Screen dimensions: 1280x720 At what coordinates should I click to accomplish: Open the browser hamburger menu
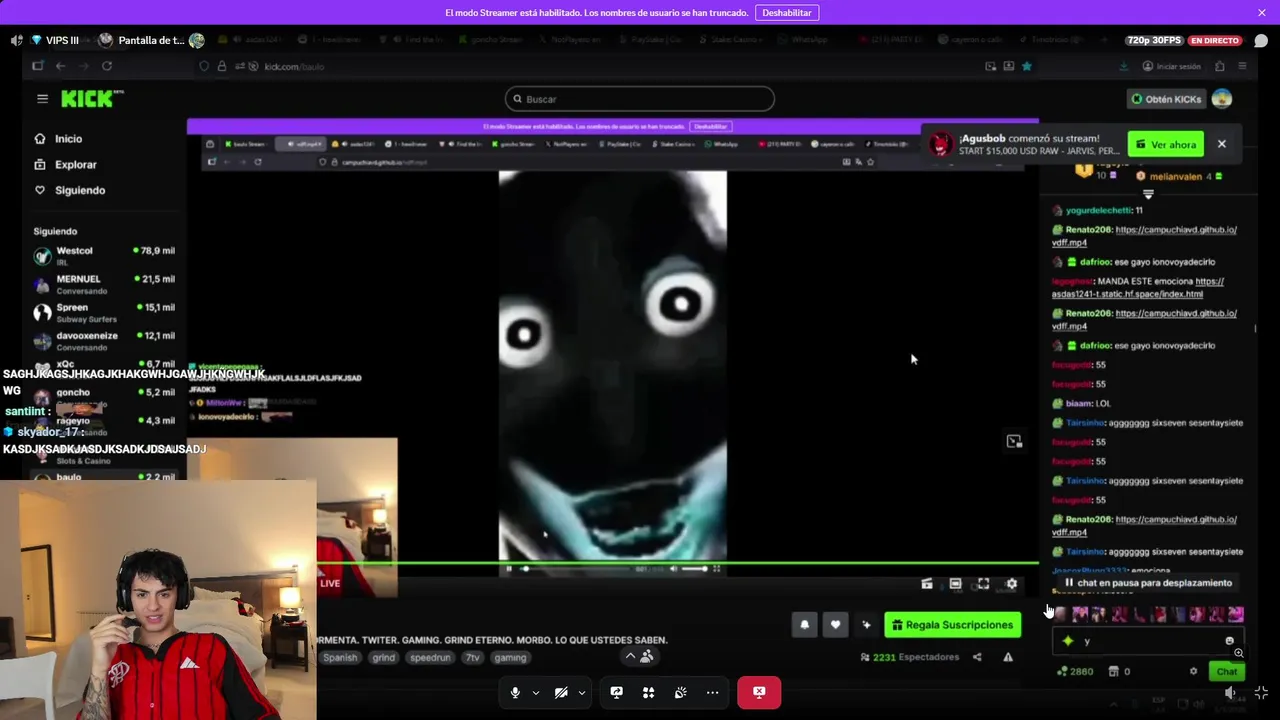1242,66
